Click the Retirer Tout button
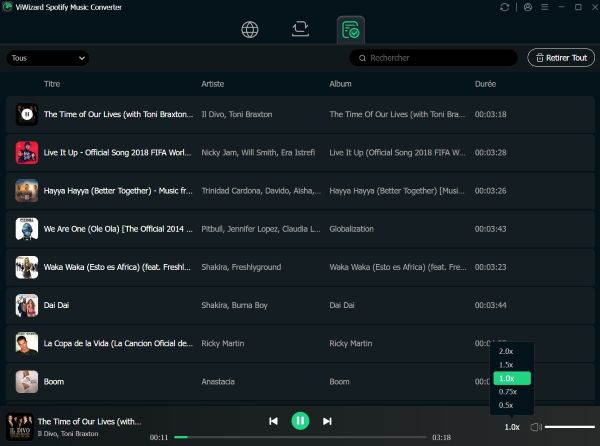The width and height of the screenshot is (600, 446). 561,58
